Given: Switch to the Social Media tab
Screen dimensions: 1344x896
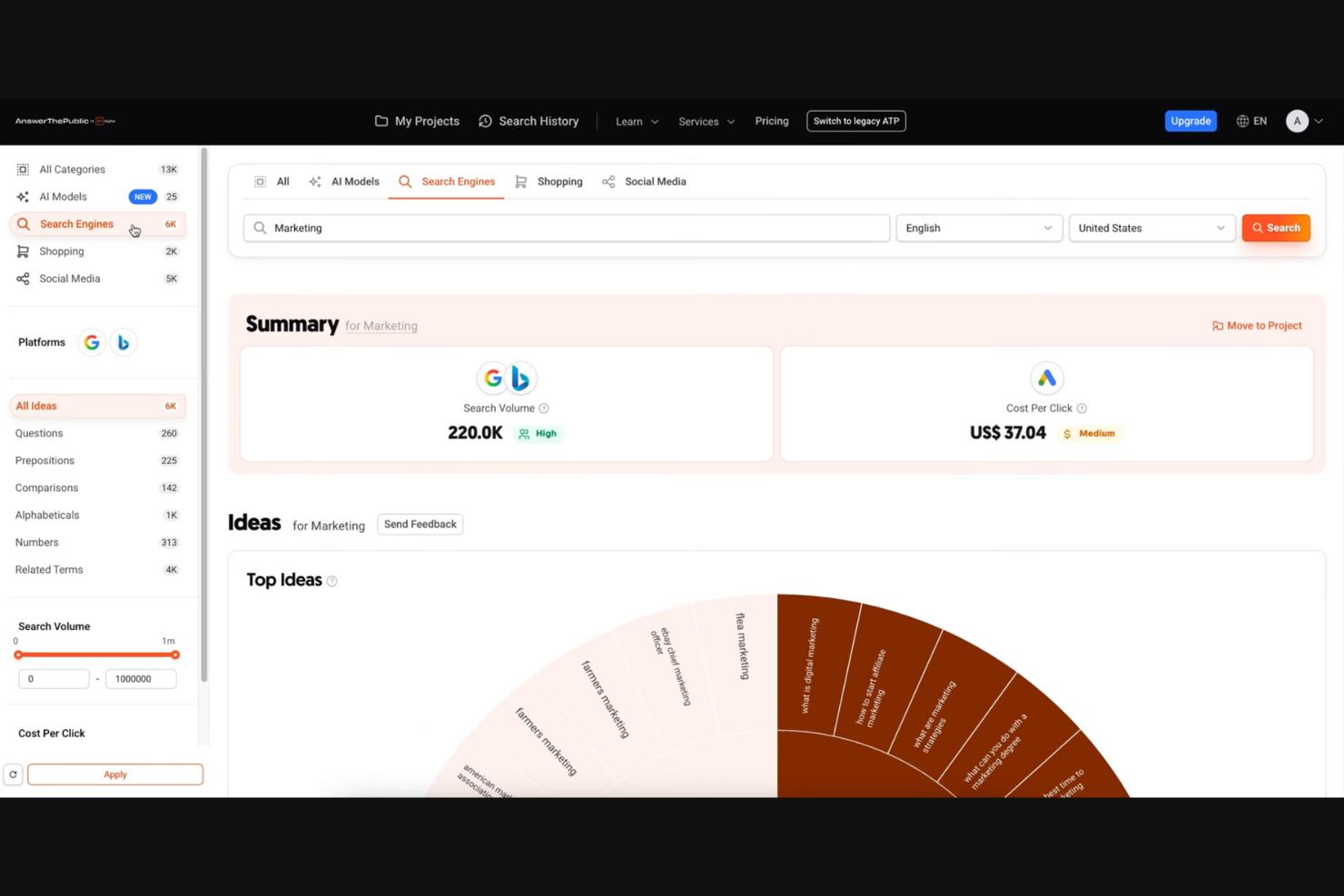Looking at the screenshot, I should 644,182.
